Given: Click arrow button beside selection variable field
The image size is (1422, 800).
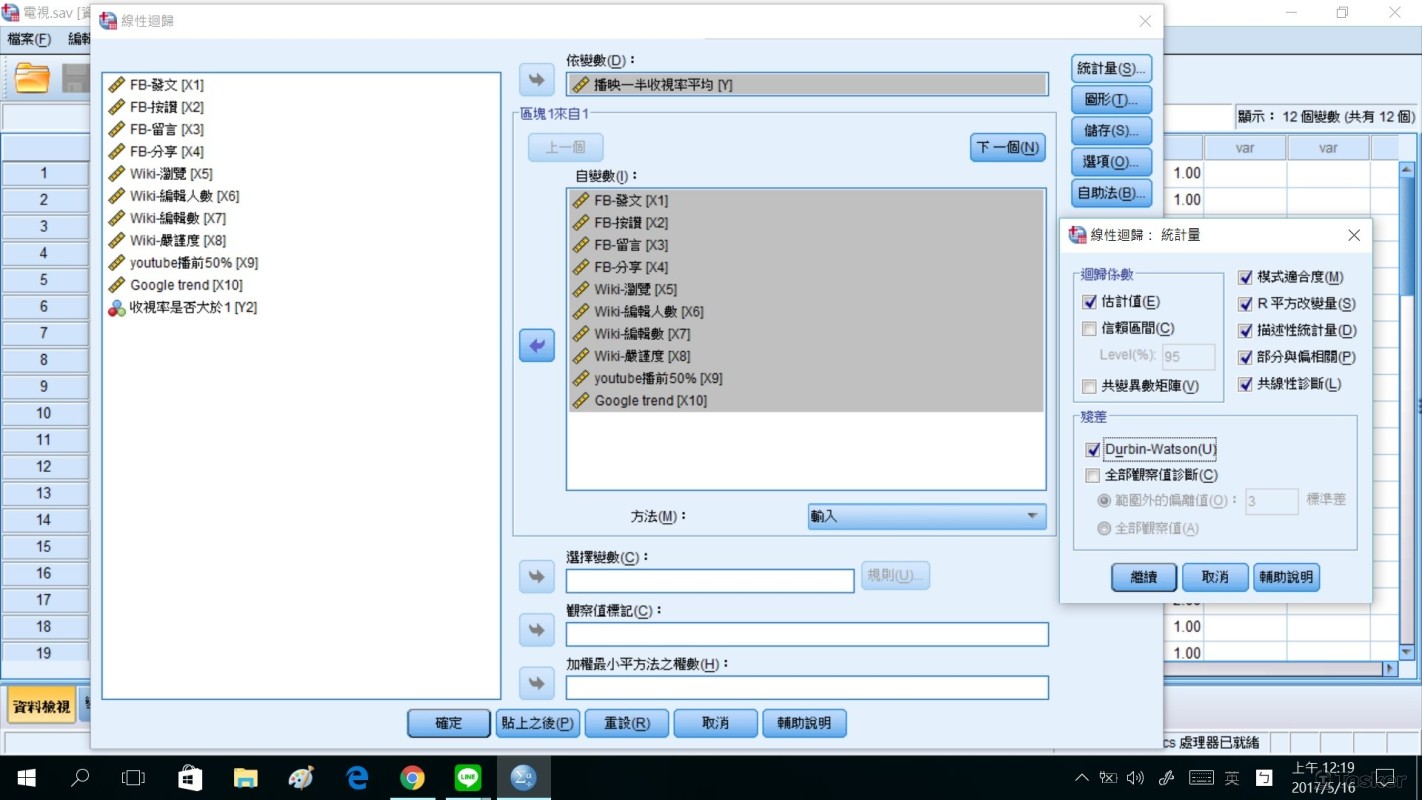Looking at the screenshot, I should point(537,577).
